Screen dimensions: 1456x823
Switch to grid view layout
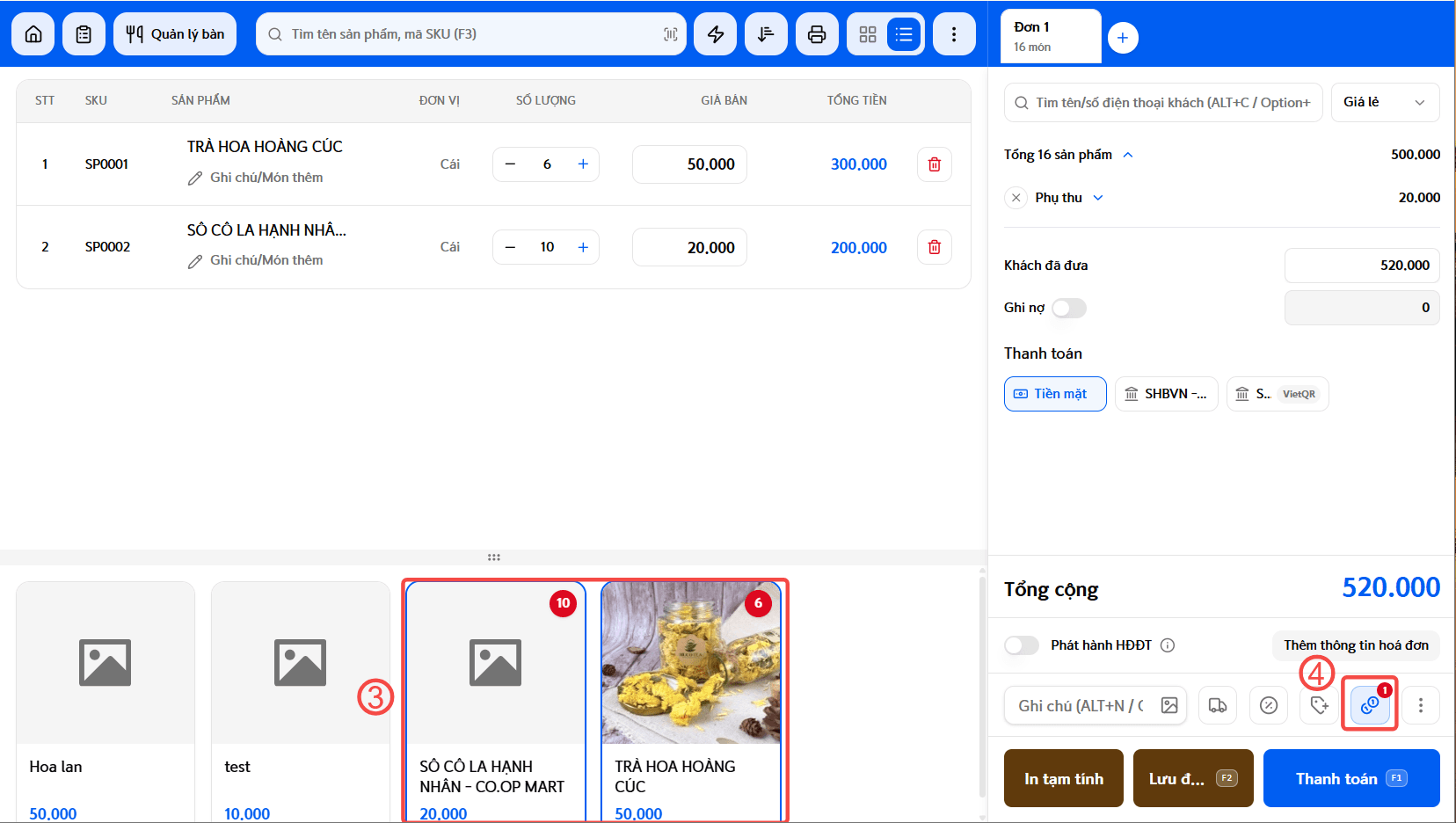click(868, 34)
